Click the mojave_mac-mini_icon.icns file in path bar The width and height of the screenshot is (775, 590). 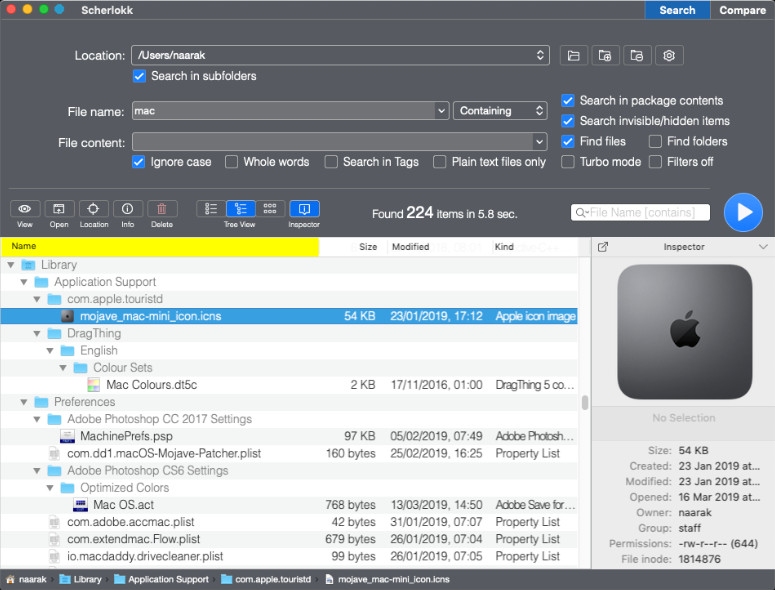[x=388, y=580]
